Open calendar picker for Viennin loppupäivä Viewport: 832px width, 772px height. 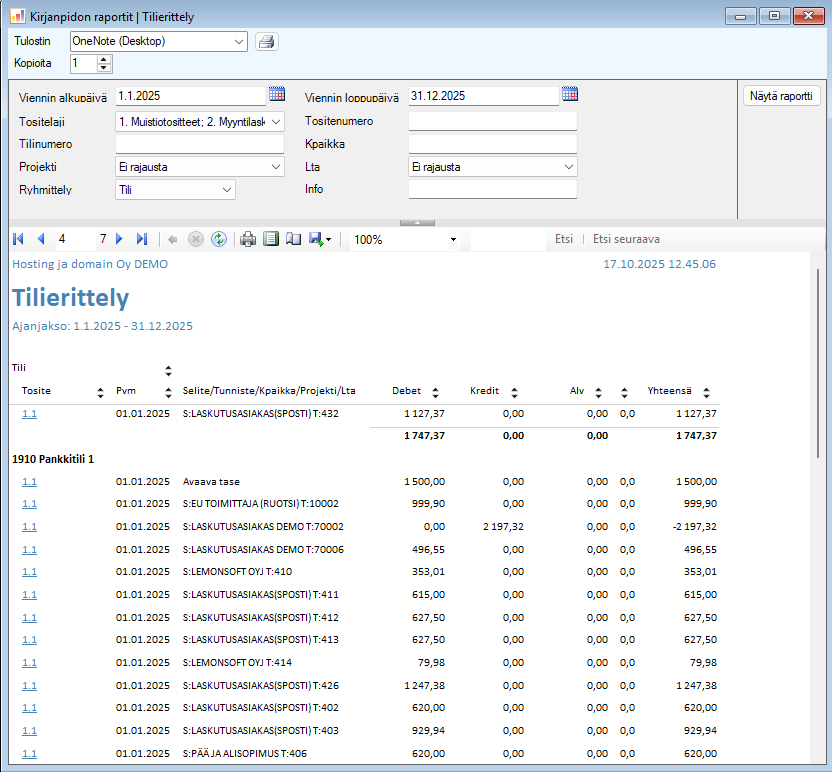point(570,95)
